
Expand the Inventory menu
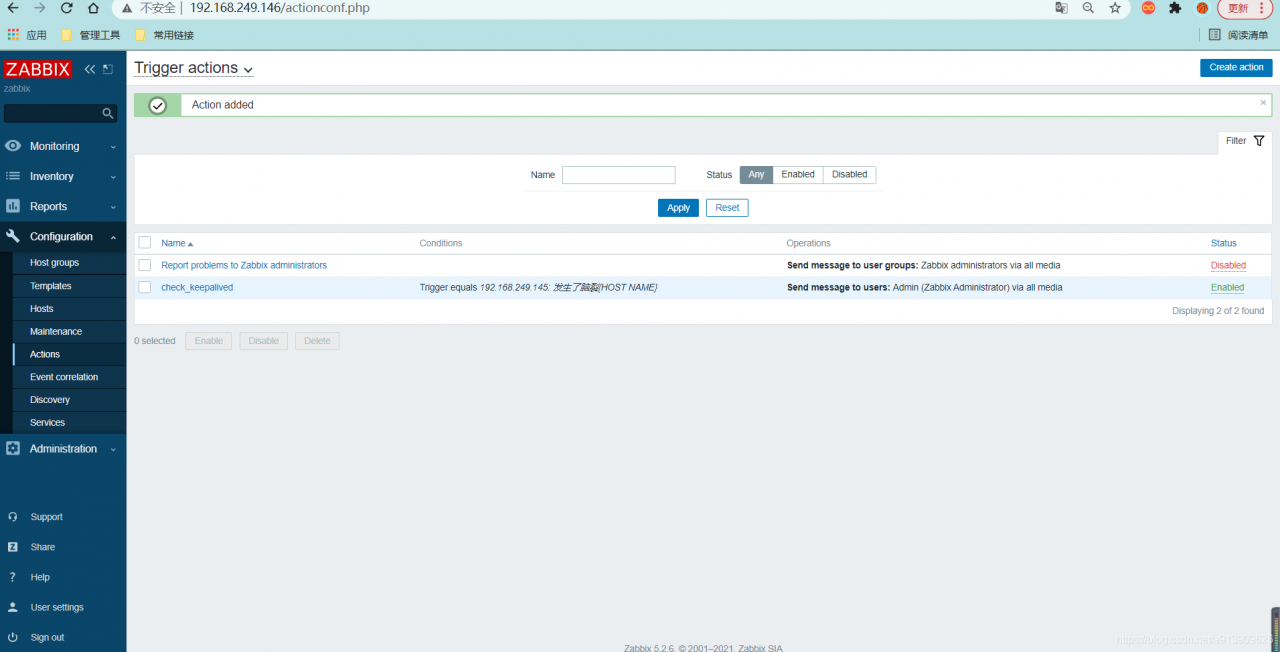(x=113, y=177)
